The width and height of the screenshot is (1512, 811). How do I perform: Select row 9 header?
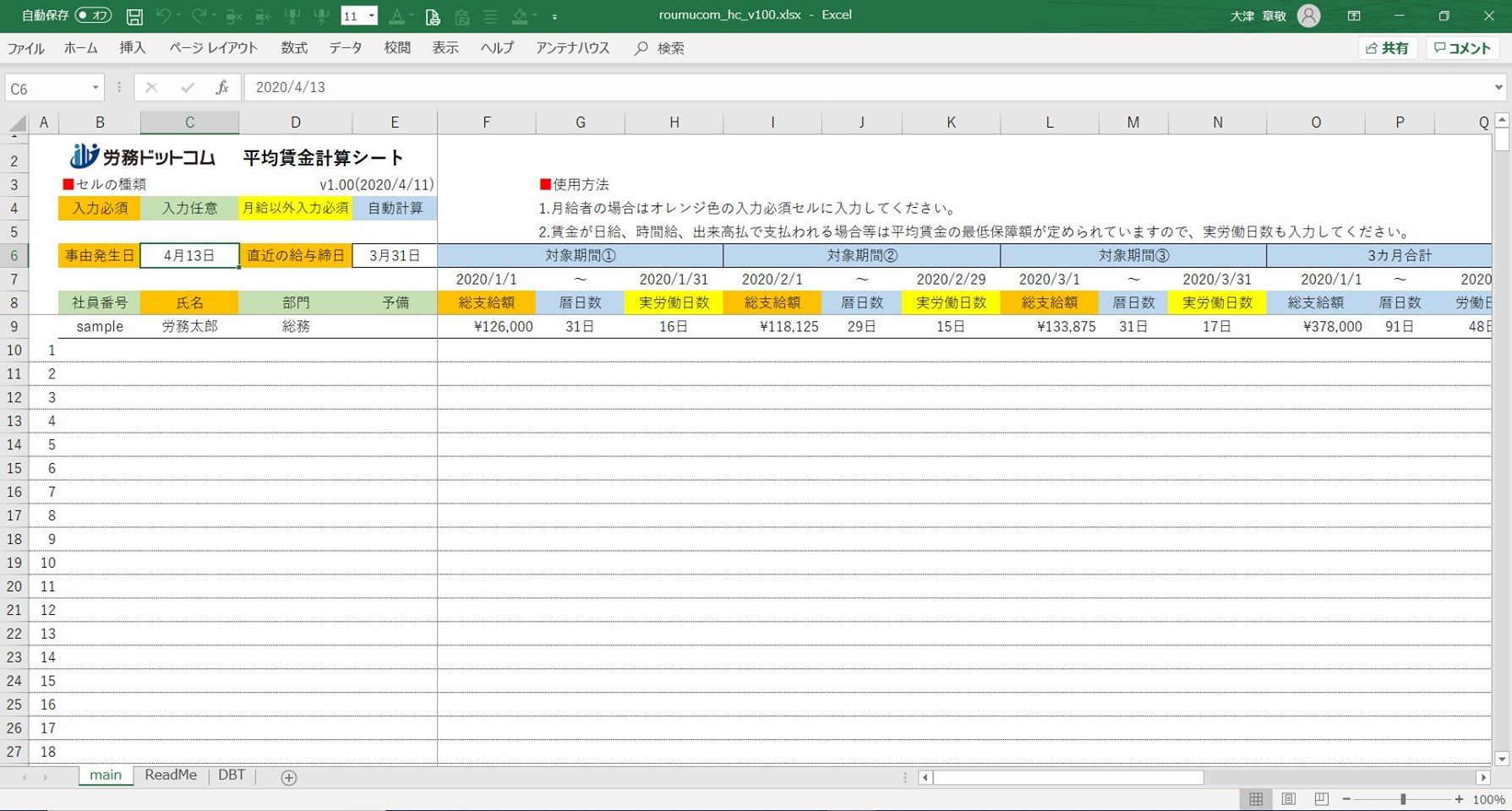pyautogui.click(x=14, y=326)
